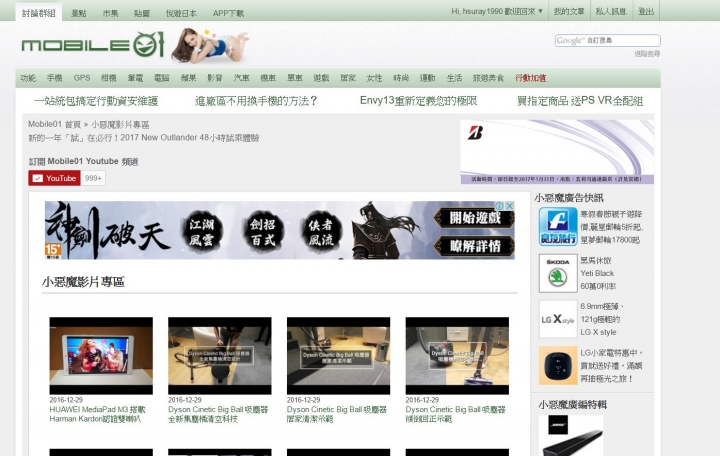Click the girl mascot image beside the logo
The image size is (720, 456).
(x=209, y=45)
